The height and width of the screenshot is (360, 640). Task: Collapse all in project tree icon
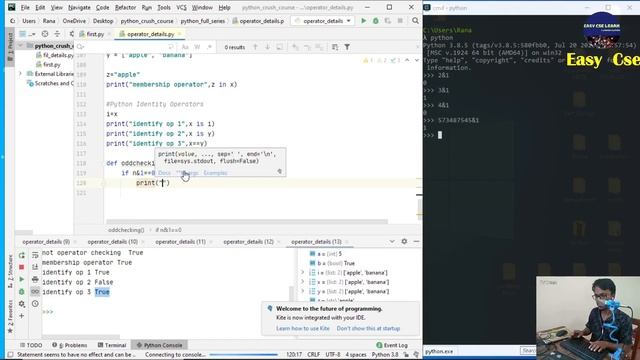[57, 34]
